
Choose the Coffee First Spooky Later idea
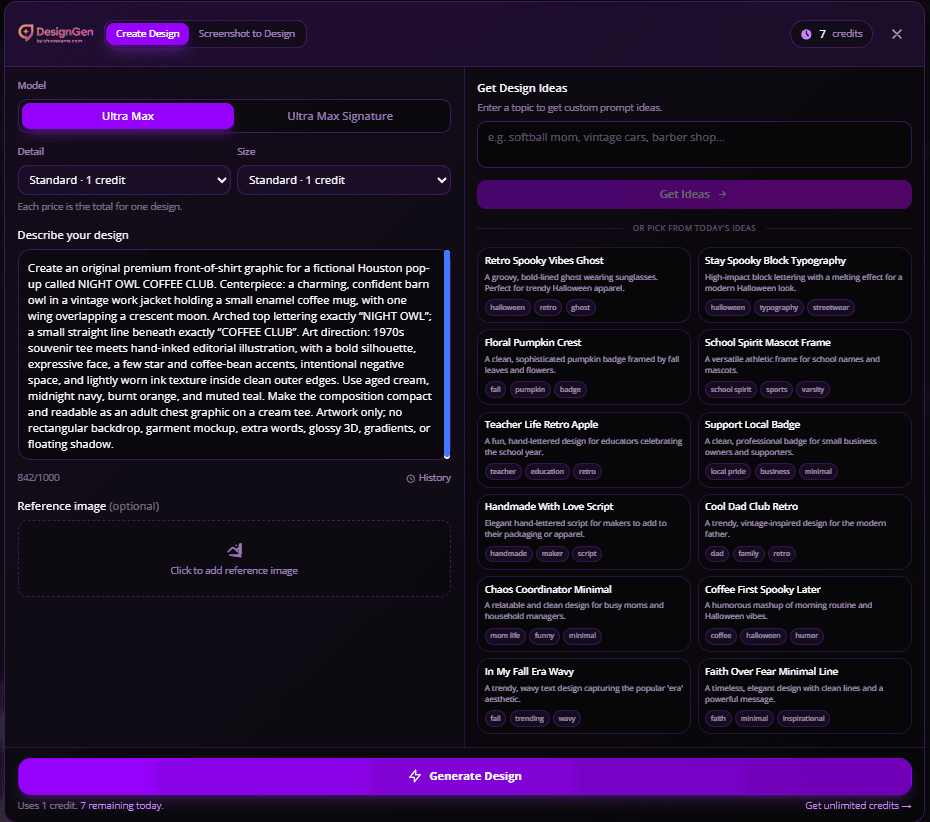pyautogui.click(x=804, y=613)
